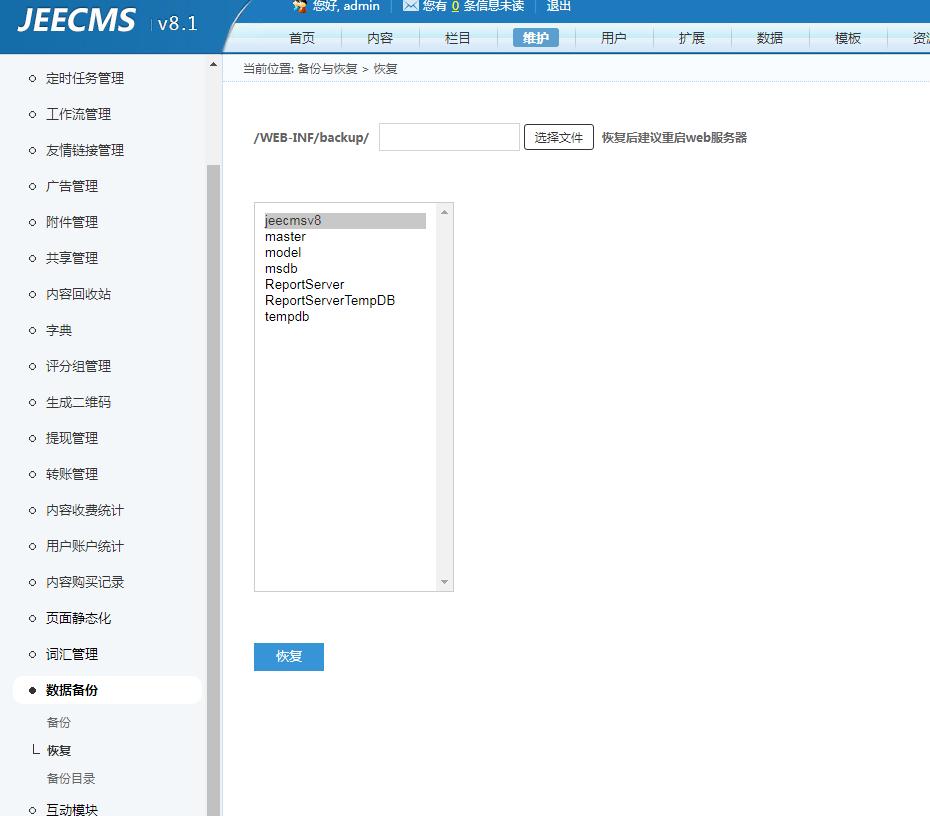Screen dimensions: 930x816
Task: Select msdb in the database list
Action: [x=345, y=269]
